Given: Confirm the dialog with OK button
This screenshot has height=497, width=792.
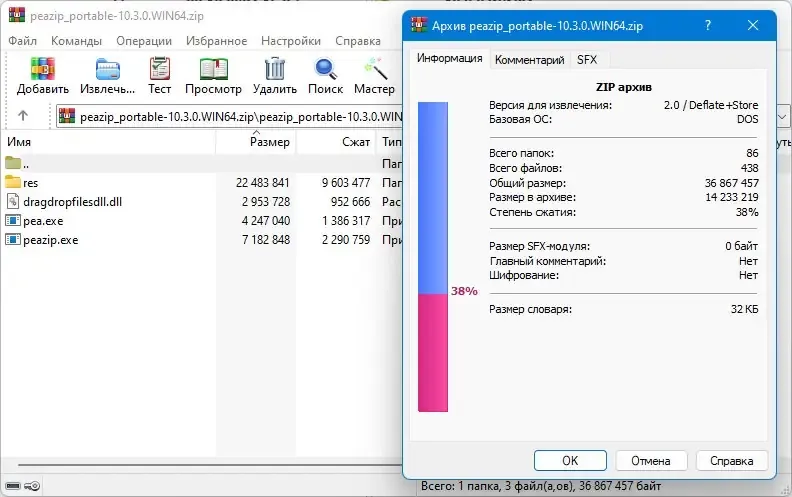Looking at the screenshot, I should [570, 461].
